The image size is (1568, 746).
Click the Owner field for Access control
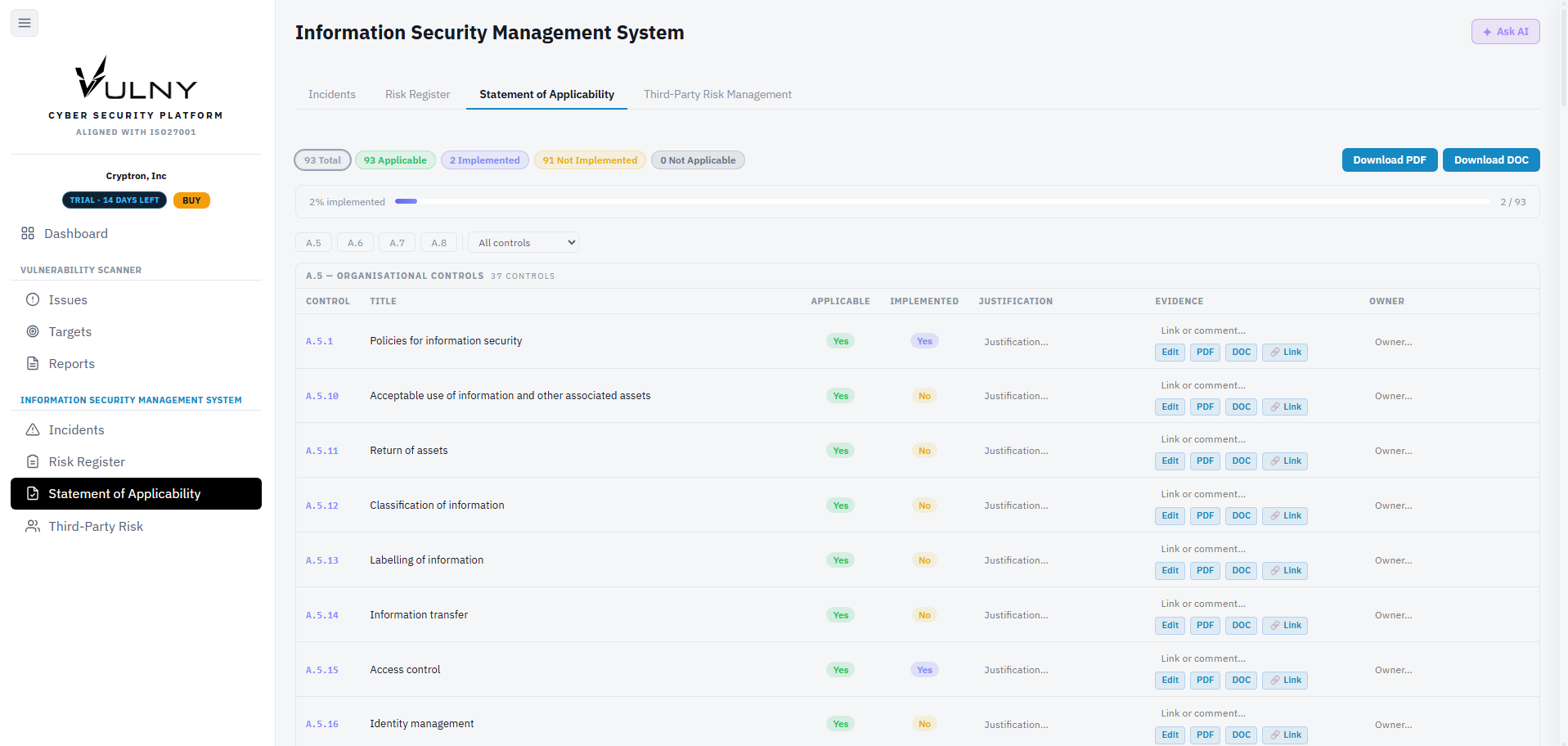(1448, 670)
